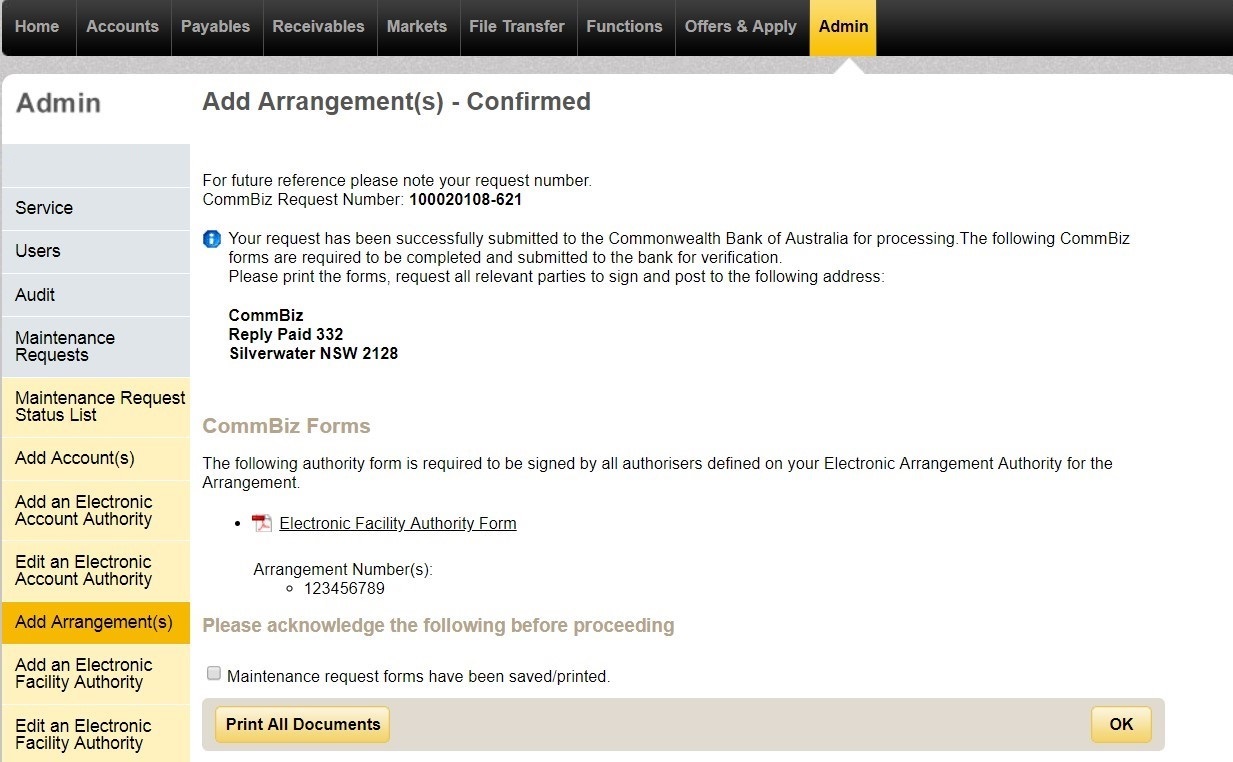This screenshot has width=1233, height=762.
Task: Select the Admin tab
Action: (843, 27)
